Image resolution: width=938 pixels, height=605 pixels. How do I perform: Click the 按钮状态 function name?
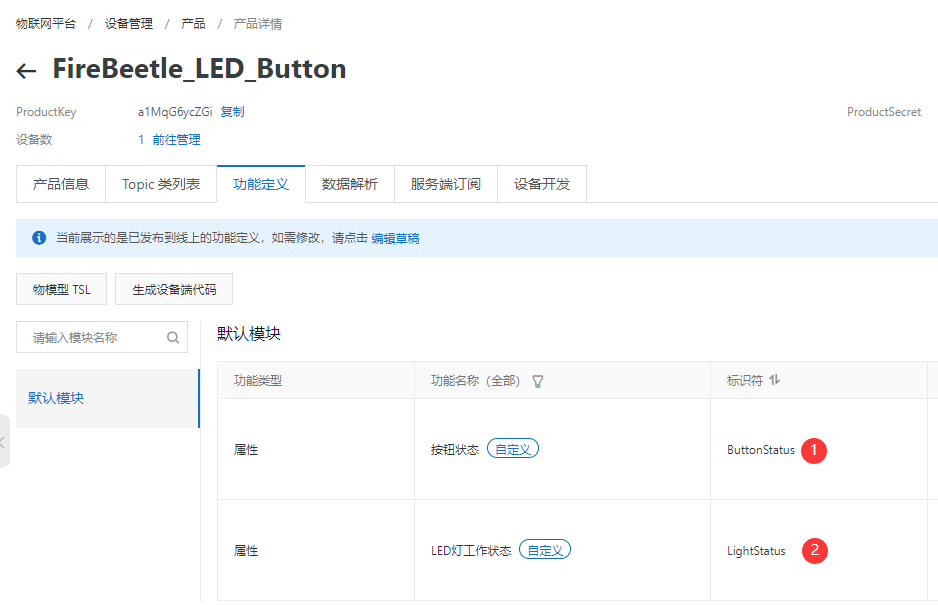455,450
